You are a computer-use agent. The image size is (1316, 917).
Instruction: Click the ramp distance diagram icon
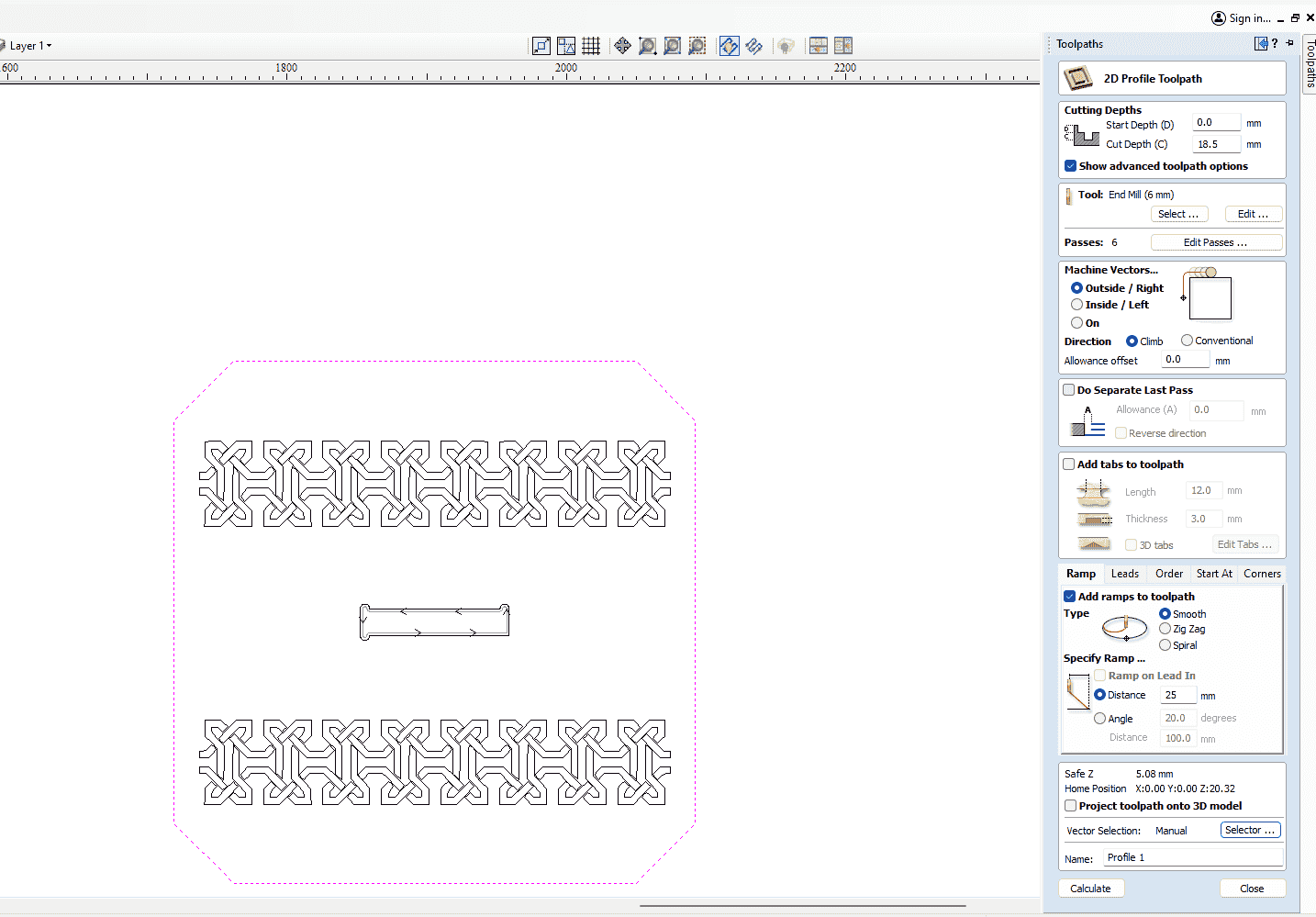pyautogui.click(x=1078, y=691)
